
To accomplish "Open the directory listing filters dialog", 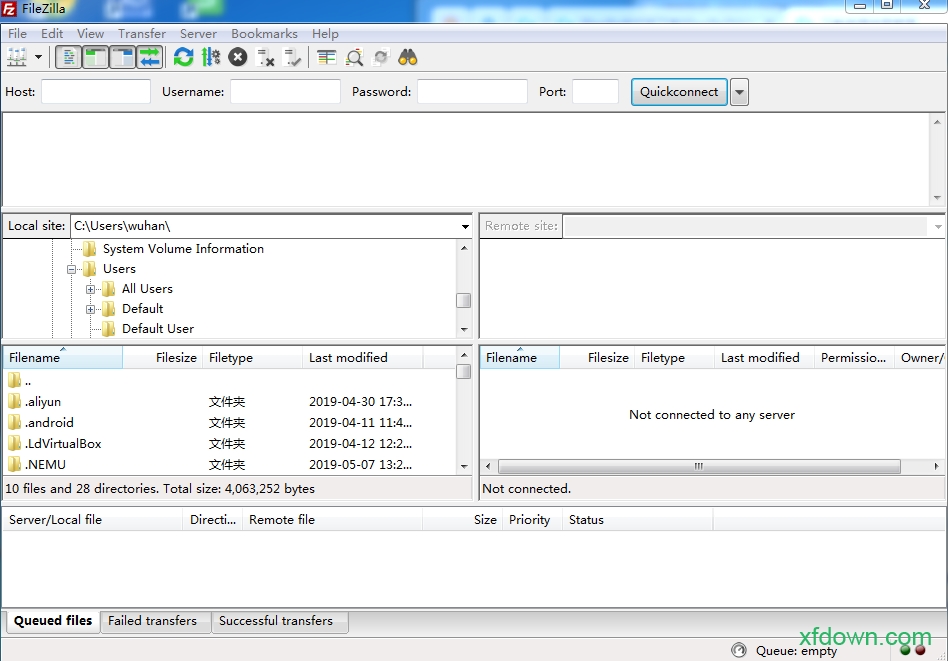I will click(327, 57).
